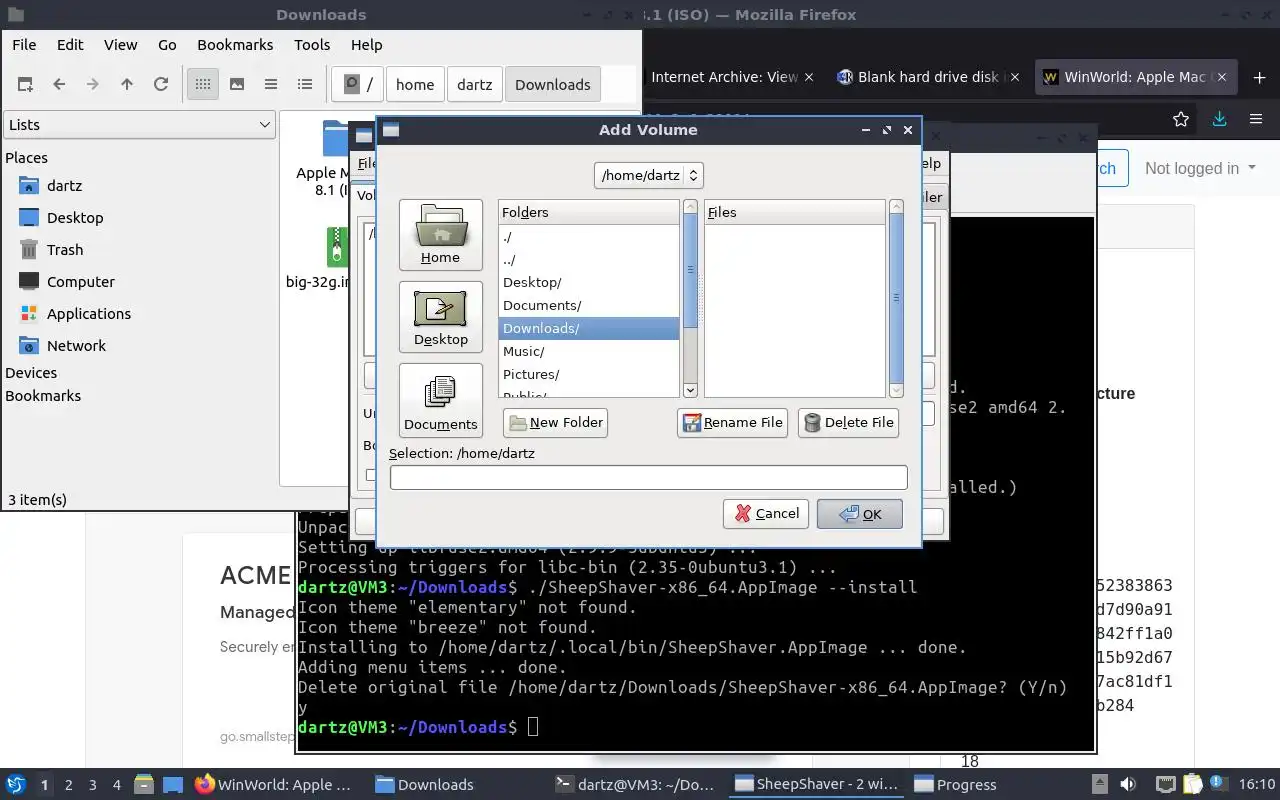
Task: Select 'Computer' in Places sidebar
Action: [81, 282]
